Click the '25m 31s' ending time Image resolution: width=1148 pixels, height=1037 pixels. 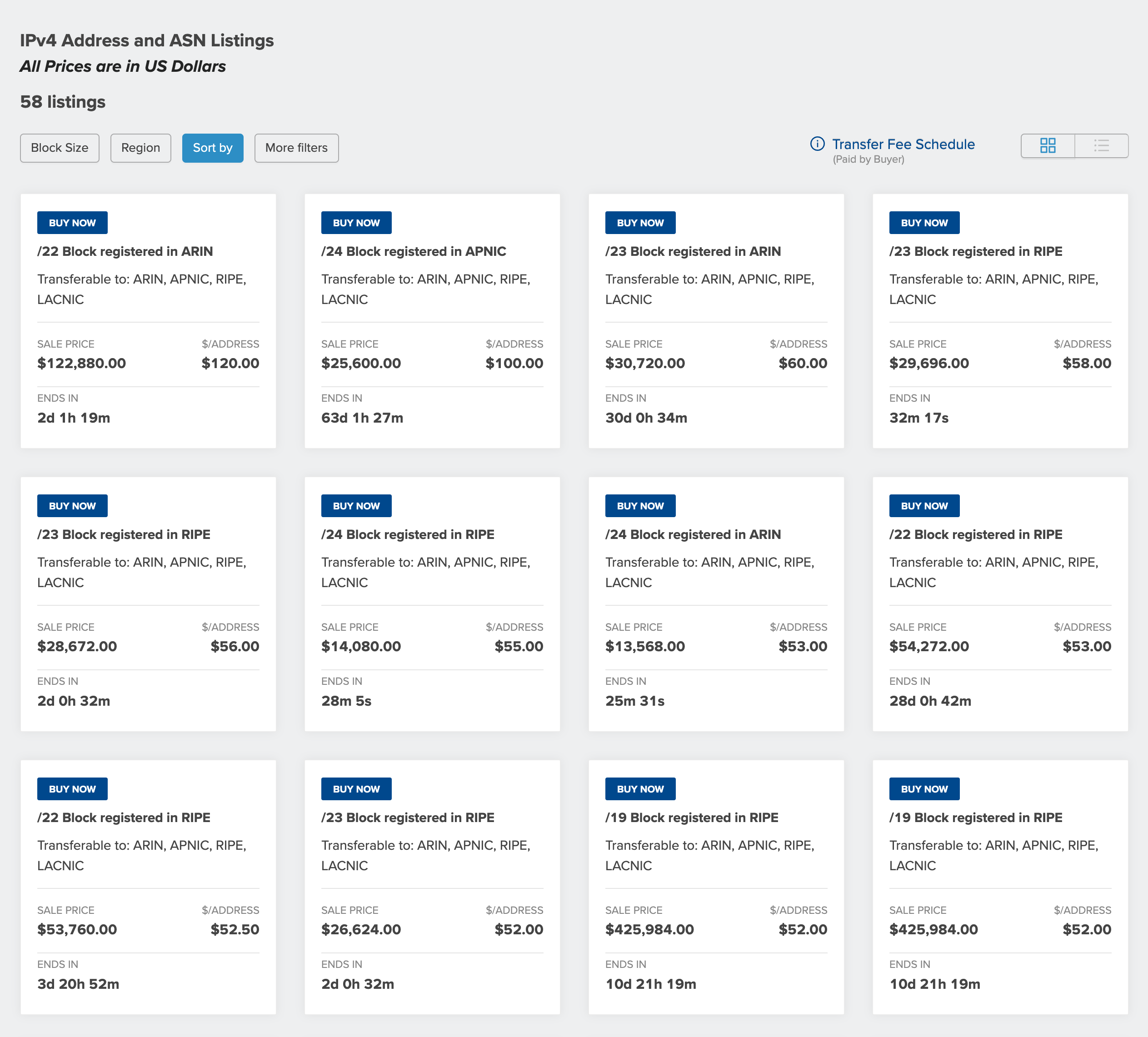click(635, 701)
